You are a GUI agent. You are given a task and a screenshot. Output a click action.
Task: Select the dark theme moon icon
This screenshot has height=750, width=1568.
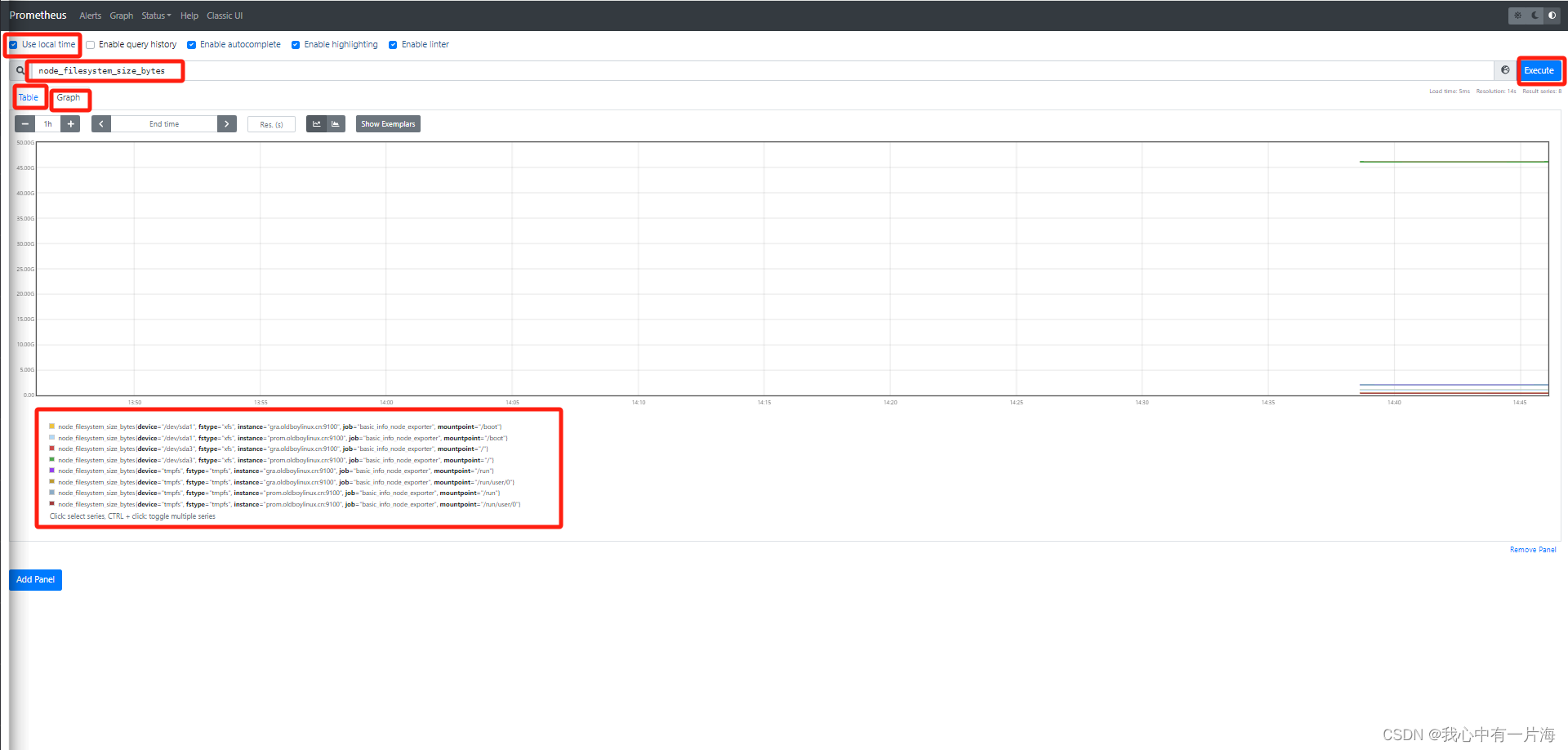(x=1535, y=16)
